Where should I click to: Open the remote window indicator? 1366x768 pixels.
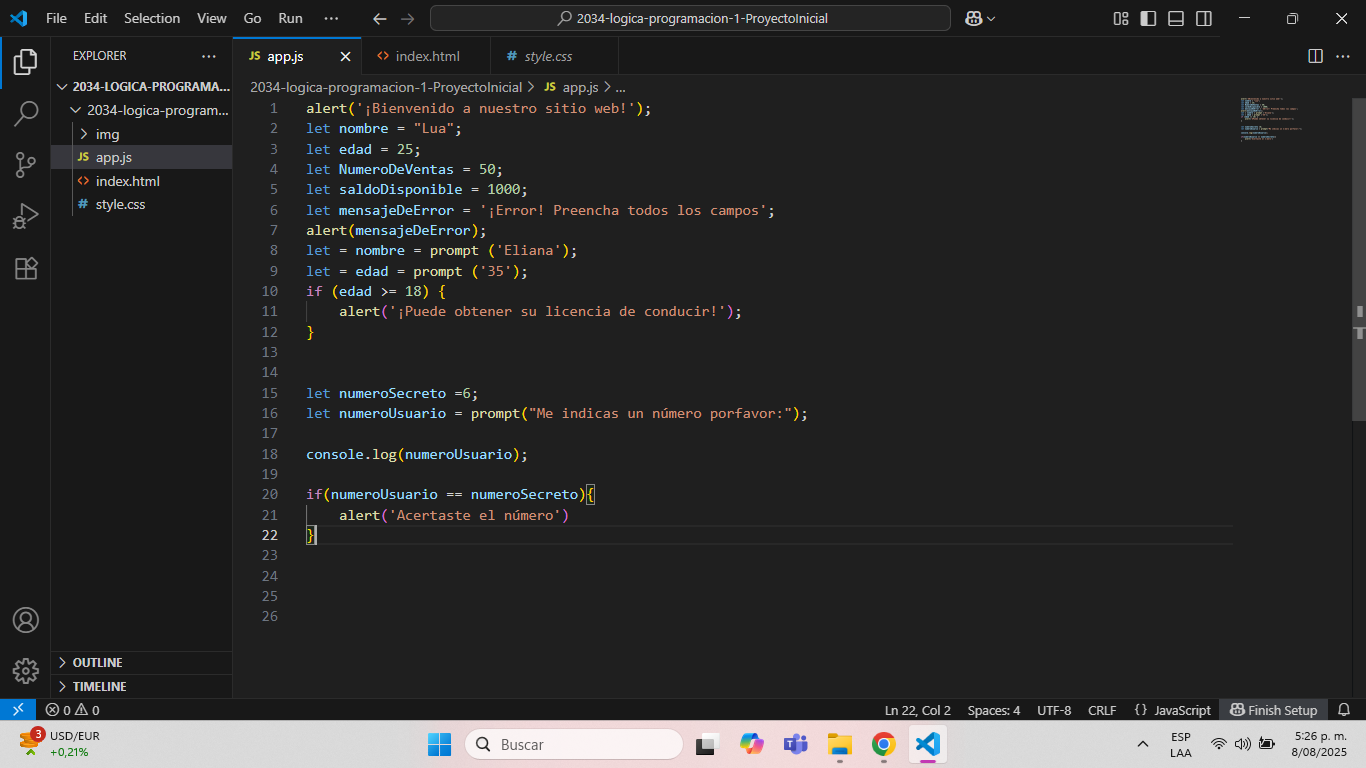(17, 710)
